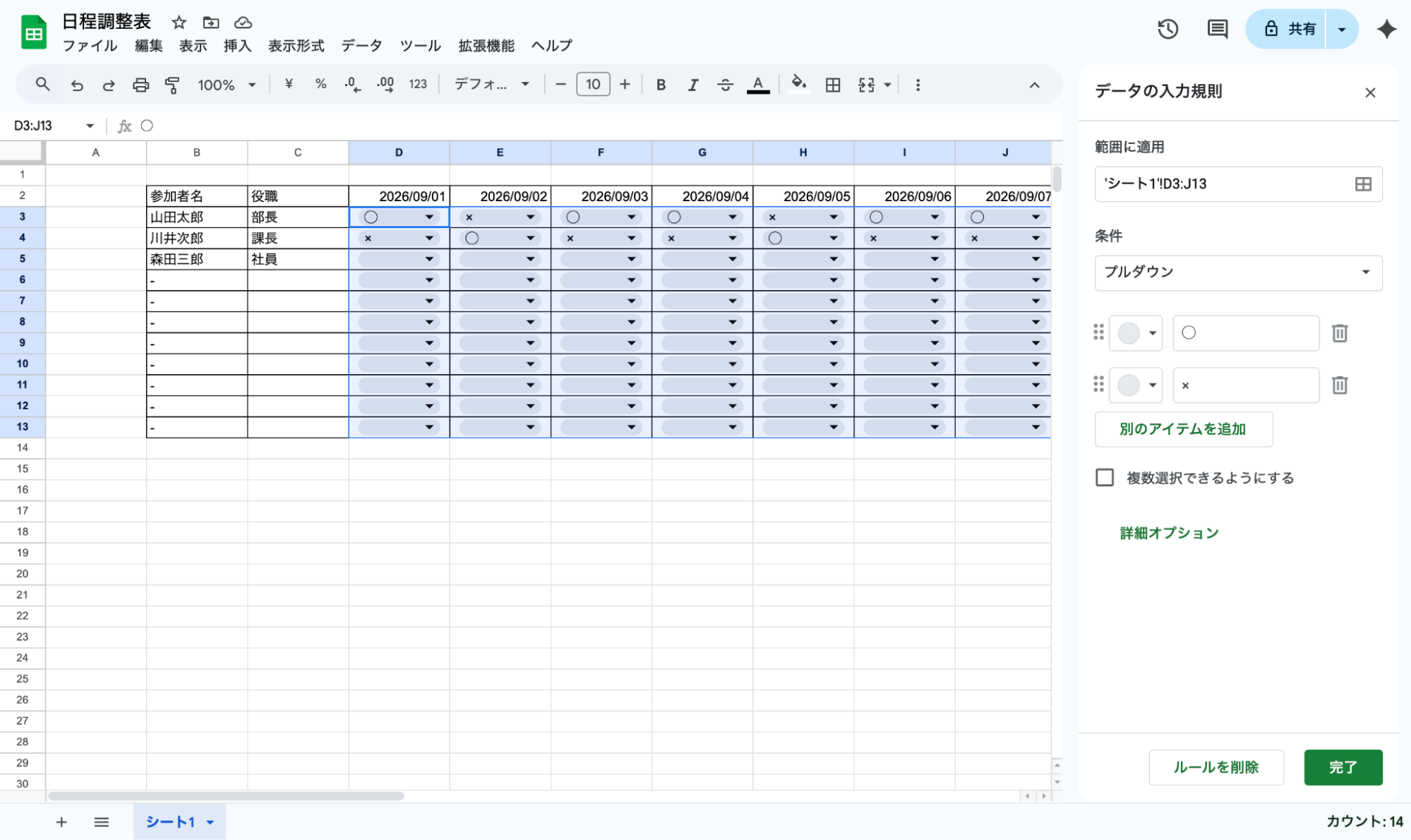Toggle strikethrough formatting

point(725,85)
